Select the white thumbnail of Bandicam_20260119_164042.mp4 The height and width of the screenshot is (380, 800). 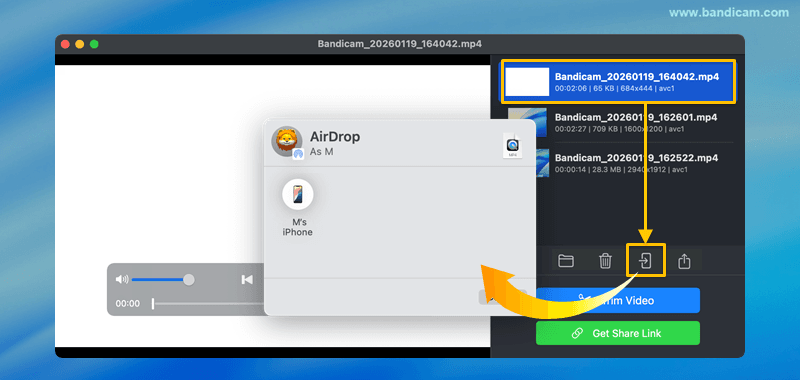coord(527,82)
